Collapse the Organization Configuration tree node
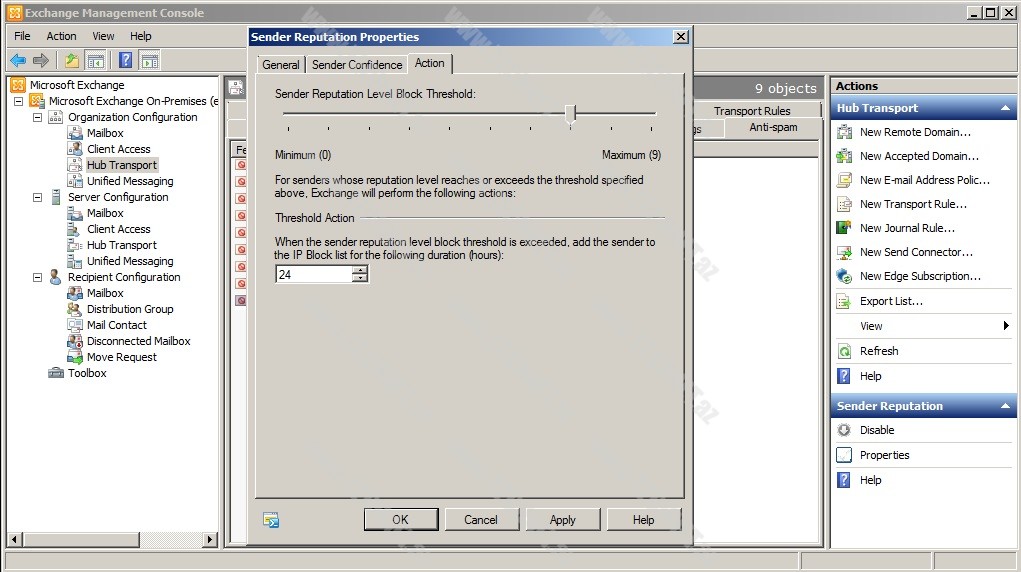The height and width of the screenshot is (572, 1021). click(x=38, y=117)
